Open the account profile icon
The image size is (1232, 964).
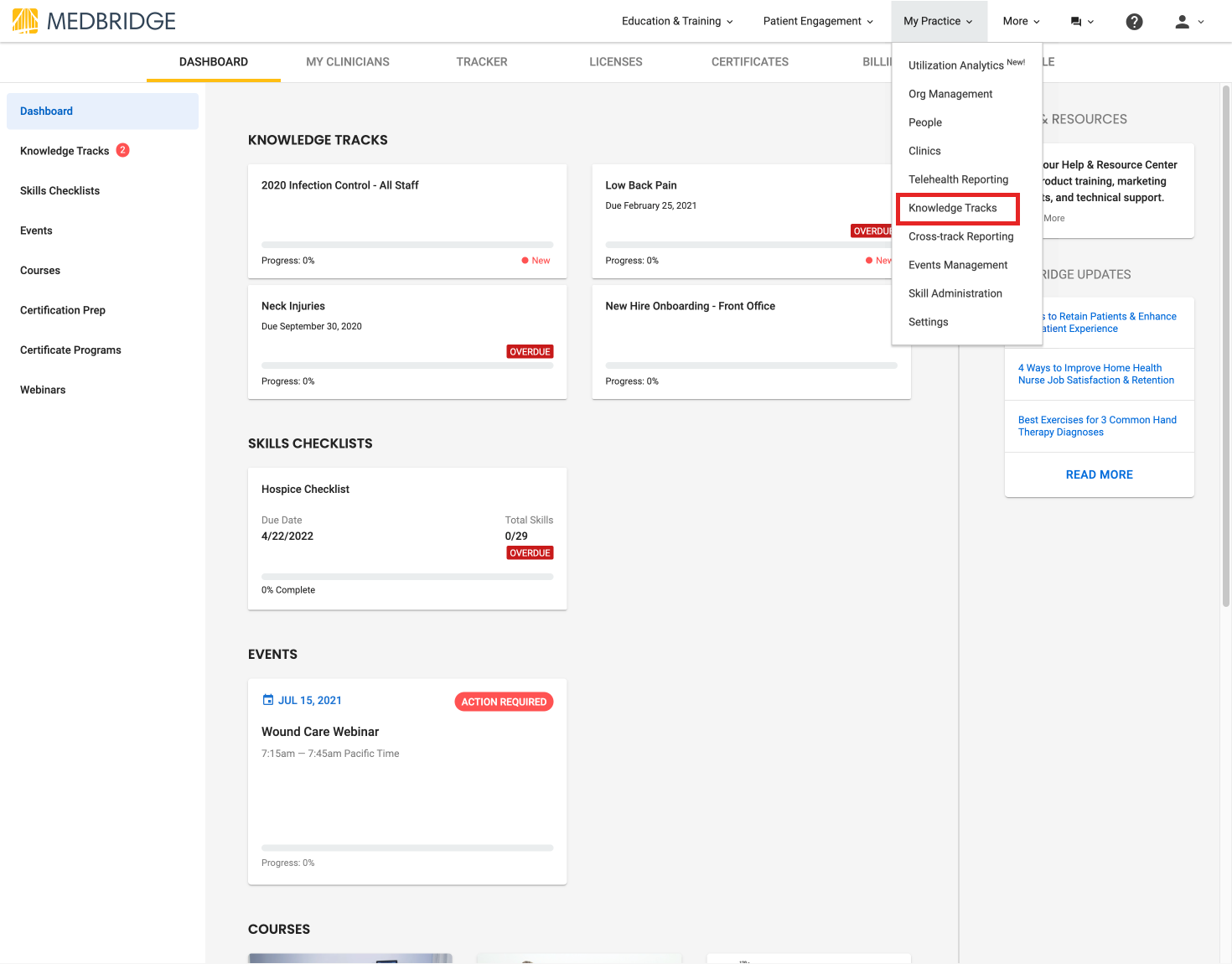click(x=1181, y=21)
